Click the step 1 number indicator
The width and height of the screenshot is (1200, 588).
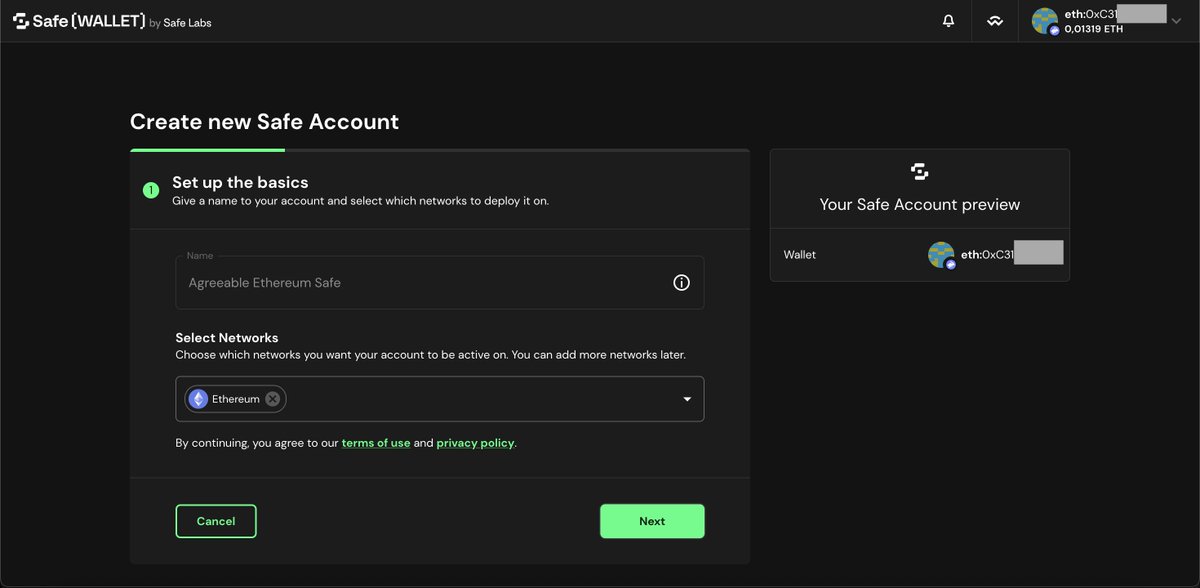[151, 190]
